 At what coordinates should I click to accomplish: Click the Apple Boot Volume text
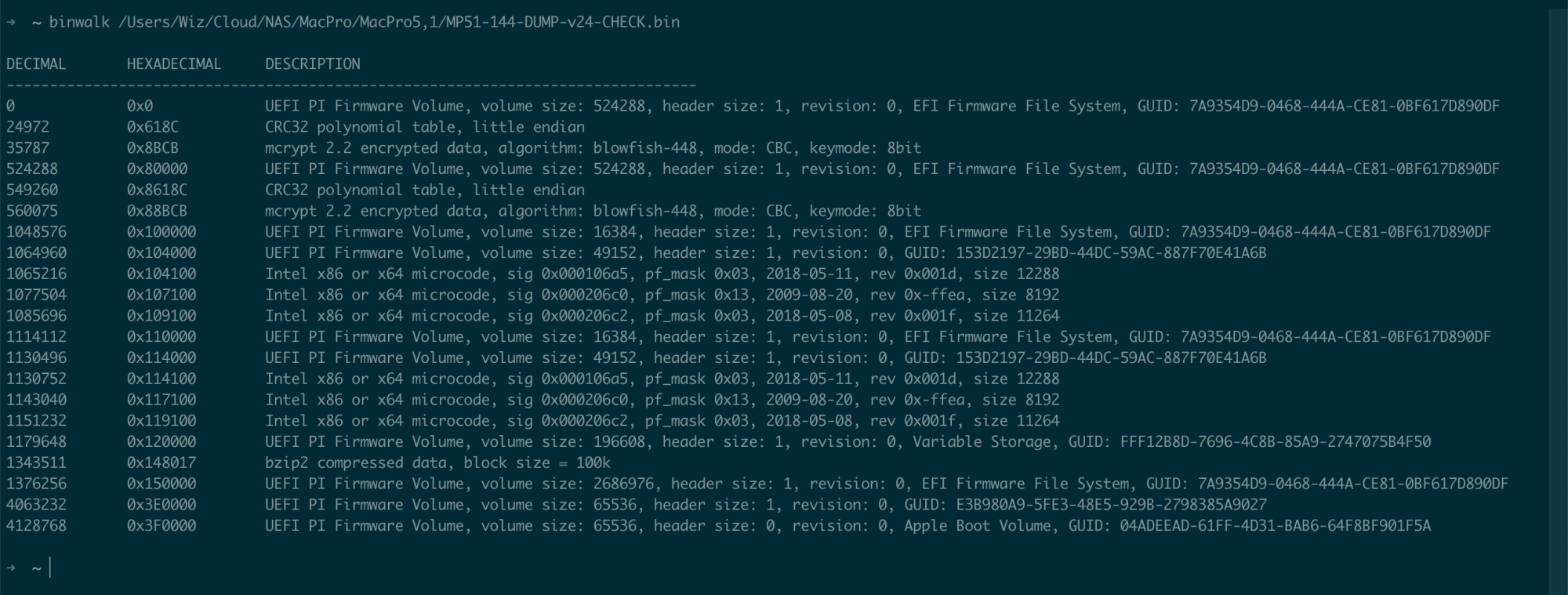point(978,526)
